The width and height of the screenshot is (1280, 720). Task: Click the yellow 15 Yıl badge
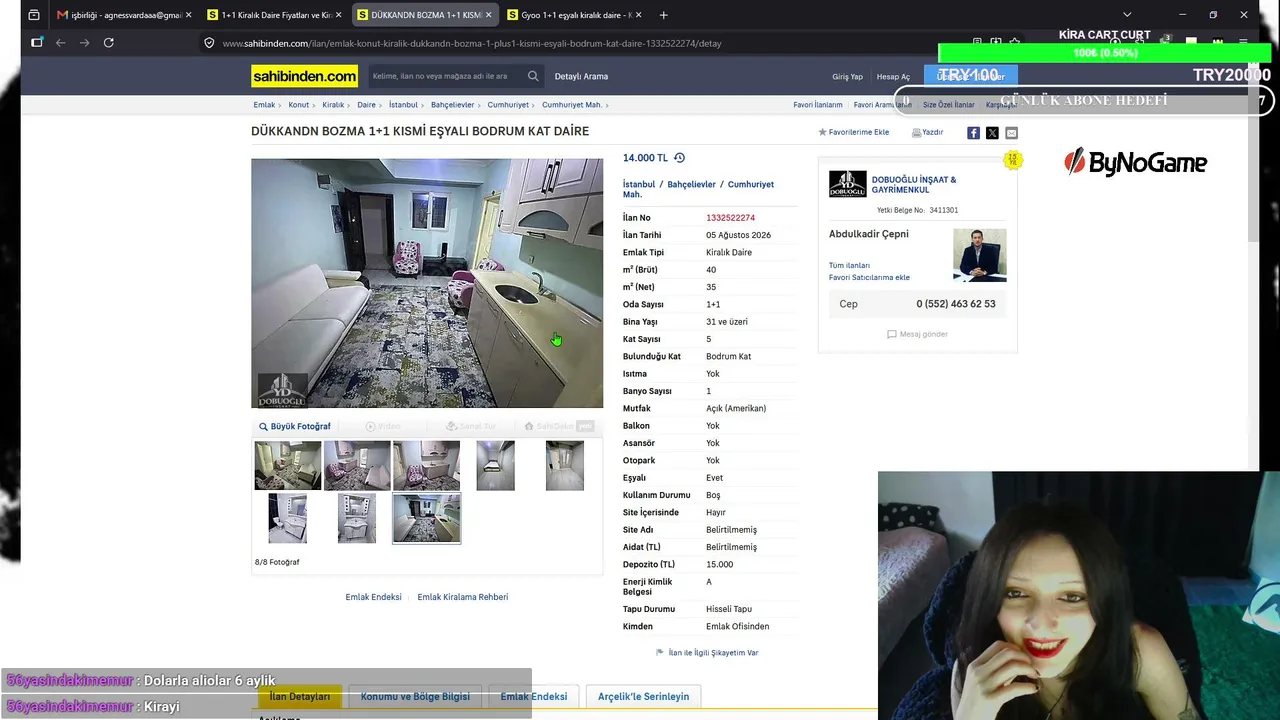pyautogui.click(x=1013, y=160)
